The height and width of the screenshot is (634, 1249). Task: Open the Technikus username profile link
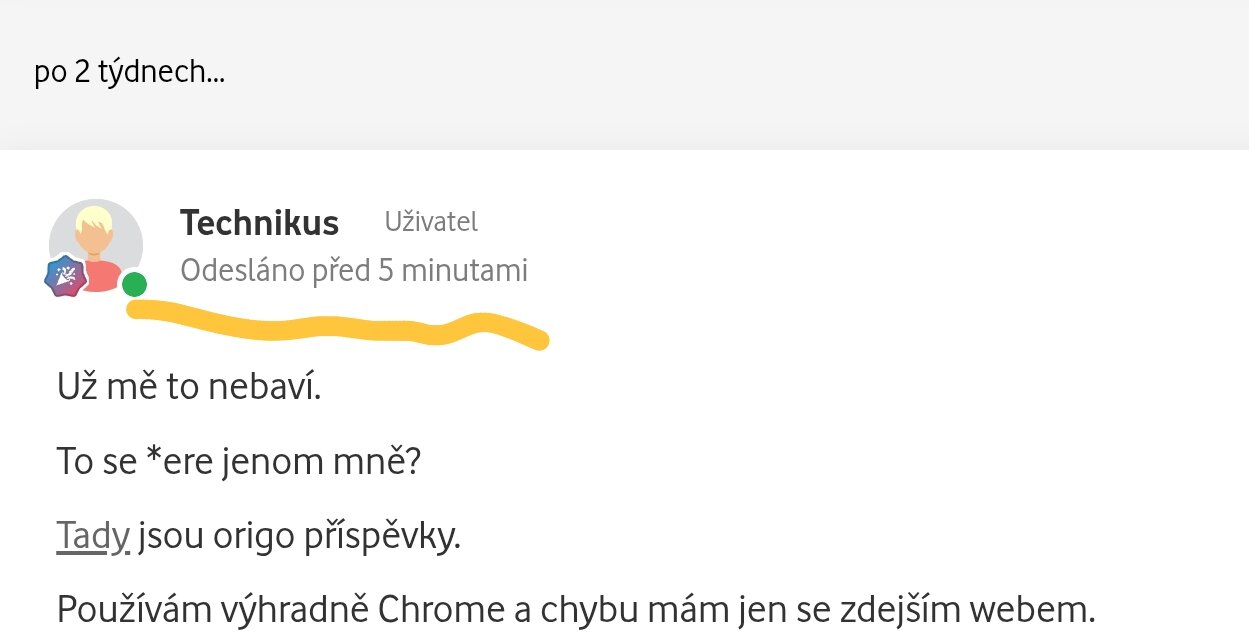pyautogui.click(x=259, y=223)
